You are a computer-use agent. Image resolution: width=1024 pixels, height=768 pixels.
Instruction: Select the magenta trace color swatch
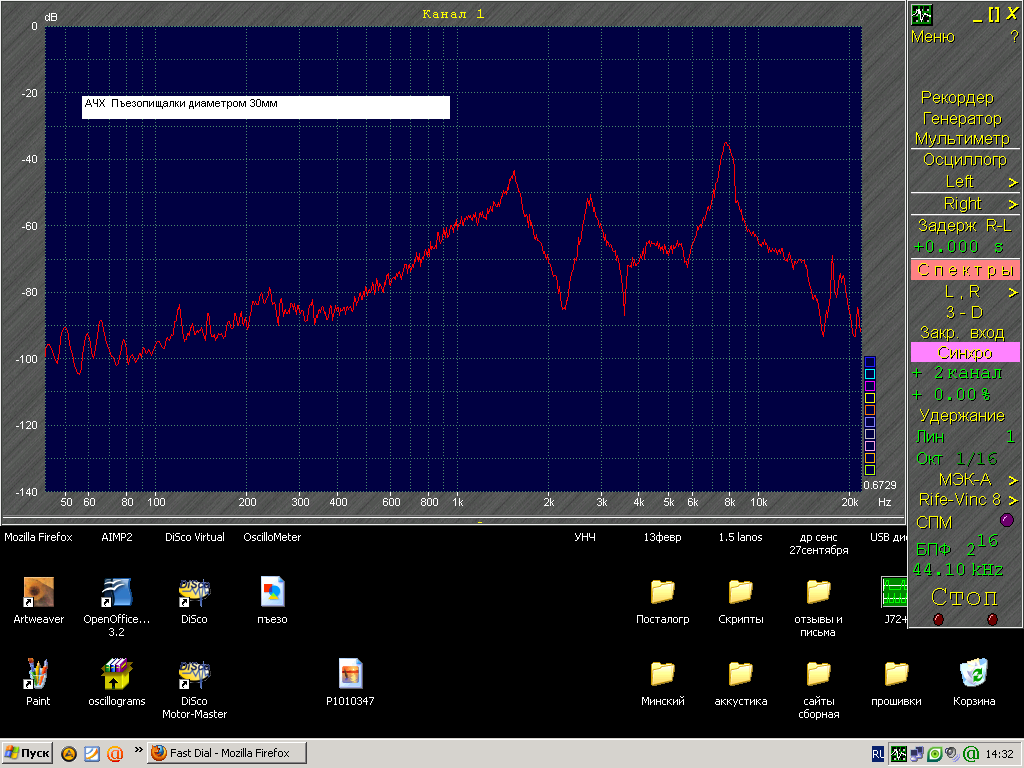click(869, 386)
